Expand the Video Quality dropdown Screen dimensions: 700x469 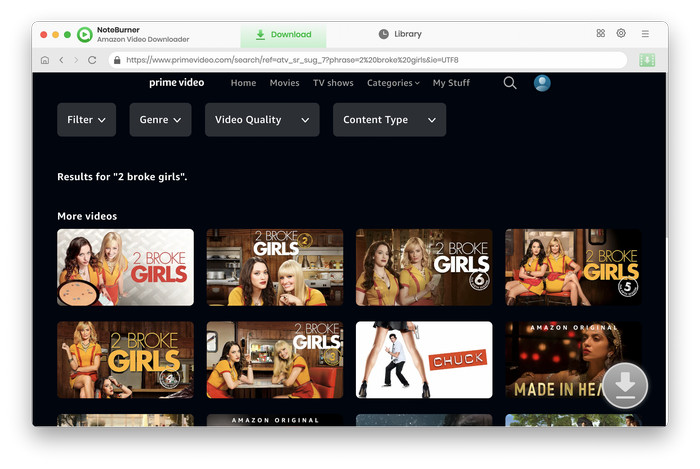click(262, 120)
